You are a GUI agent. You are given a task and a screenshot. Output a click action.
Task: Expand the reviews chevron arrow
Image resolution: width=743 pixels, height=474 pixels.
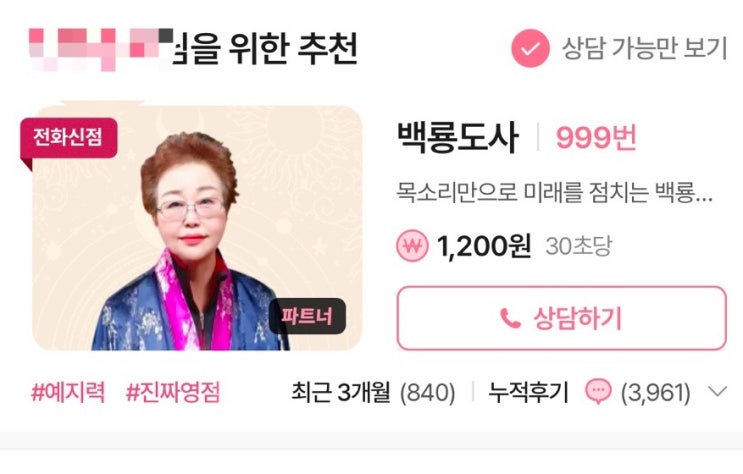pos(717,392)
